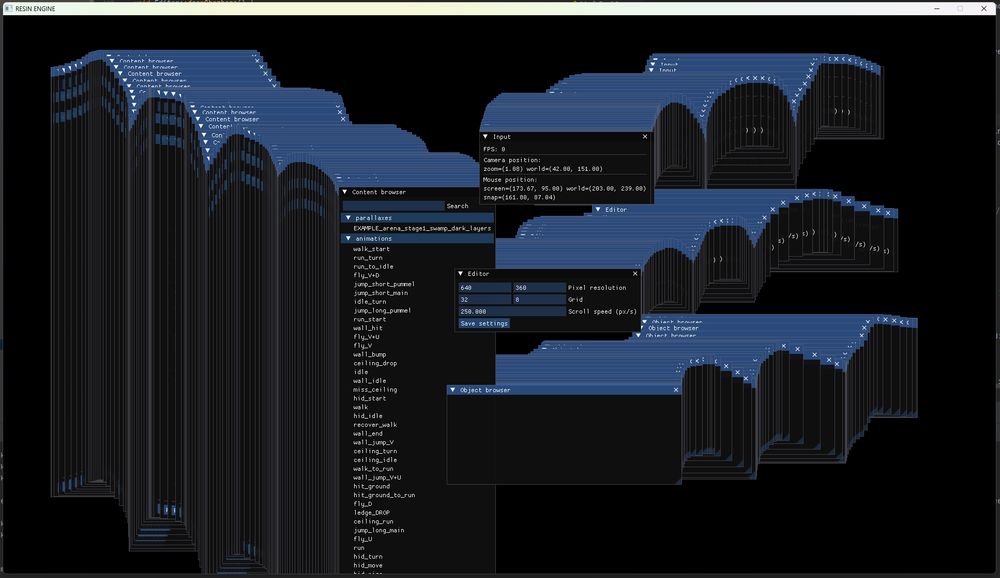Select the "recover_walk" animation
1000x578 pixels.
pos(375,425)
